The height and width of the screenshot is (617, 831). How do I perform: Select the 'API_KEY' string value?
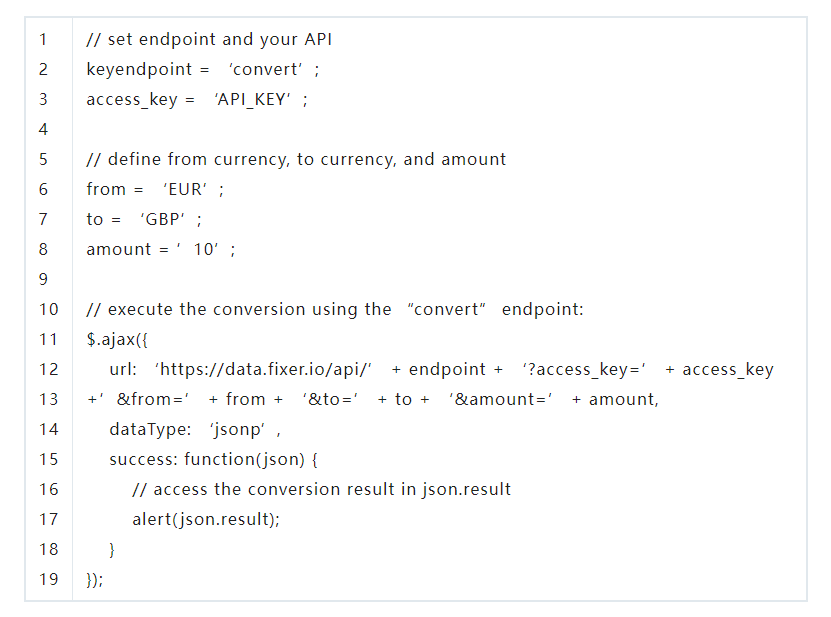coord(254,100)
